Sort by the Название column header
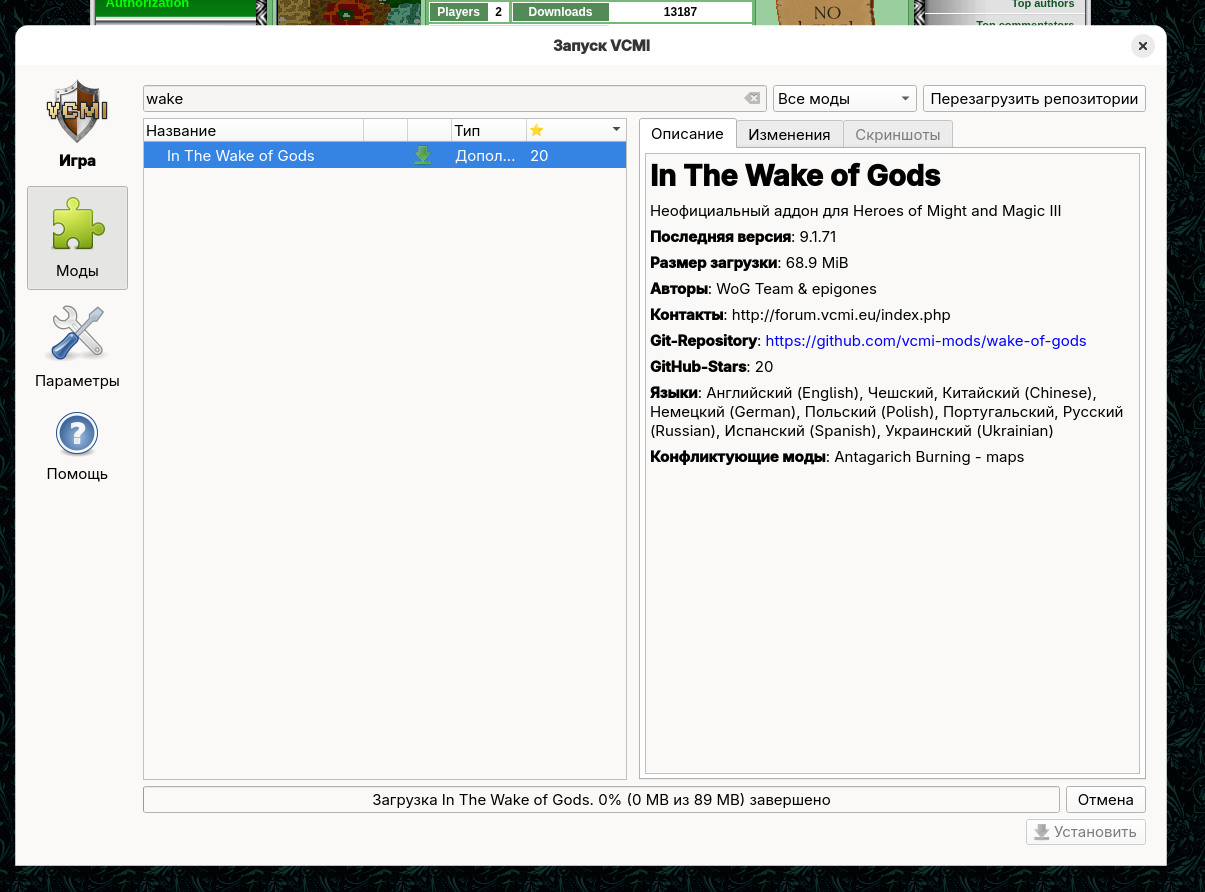The height and width of the screenshot is (892, 1205). click(254, 130)
